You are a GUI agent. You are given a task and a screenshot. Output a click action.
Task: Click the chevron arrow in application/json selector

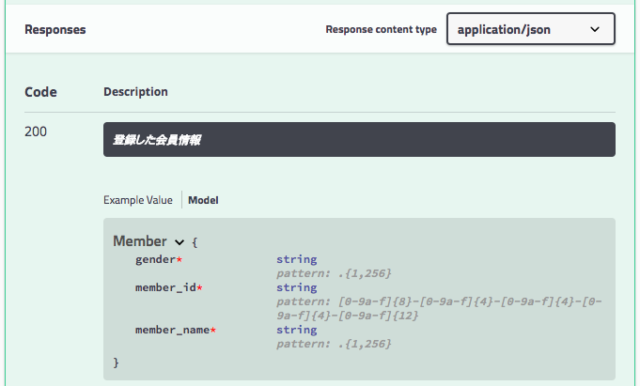coord(595,29)
